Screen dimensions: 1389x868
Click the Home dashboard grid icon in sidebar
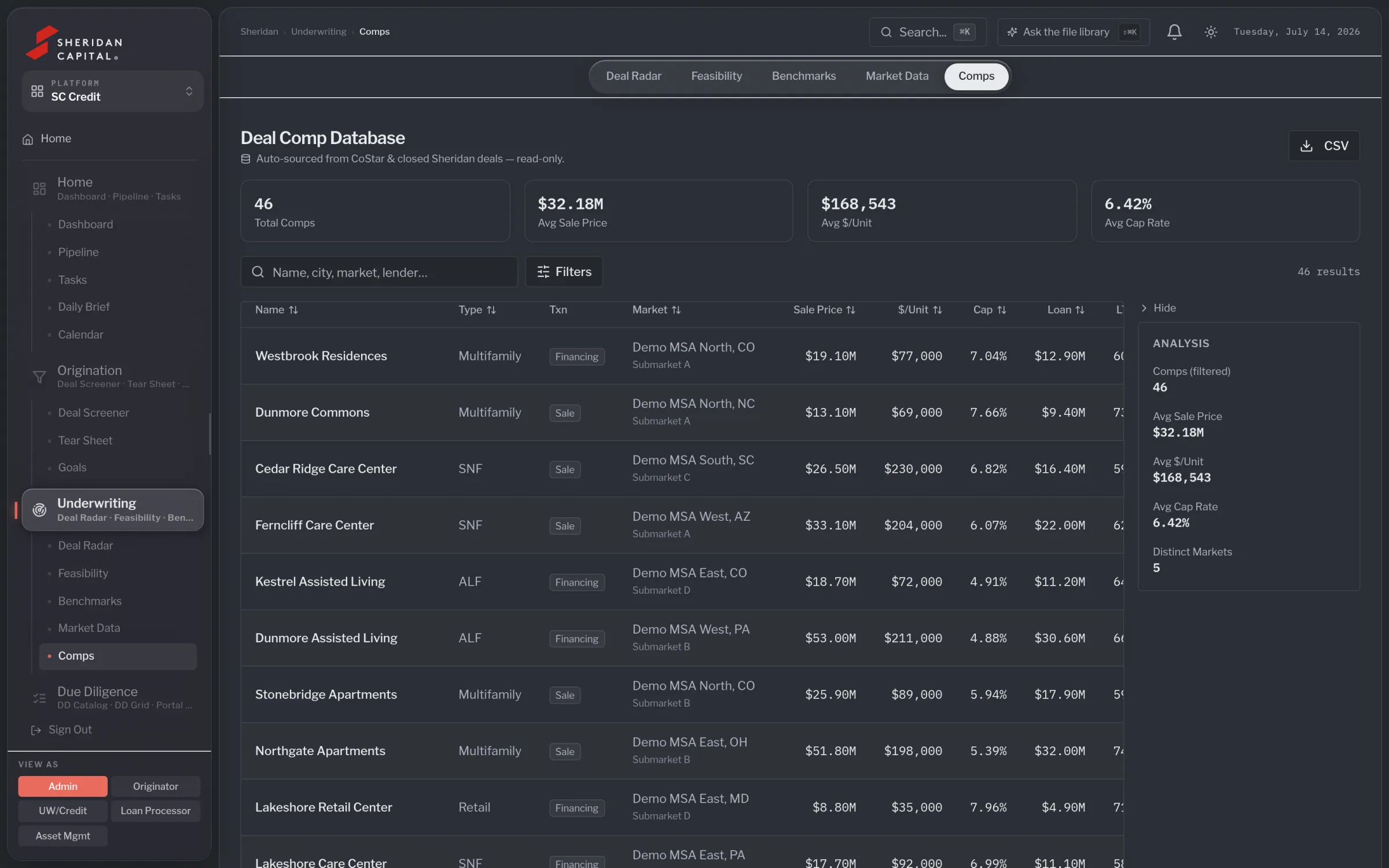click(39, 189)
